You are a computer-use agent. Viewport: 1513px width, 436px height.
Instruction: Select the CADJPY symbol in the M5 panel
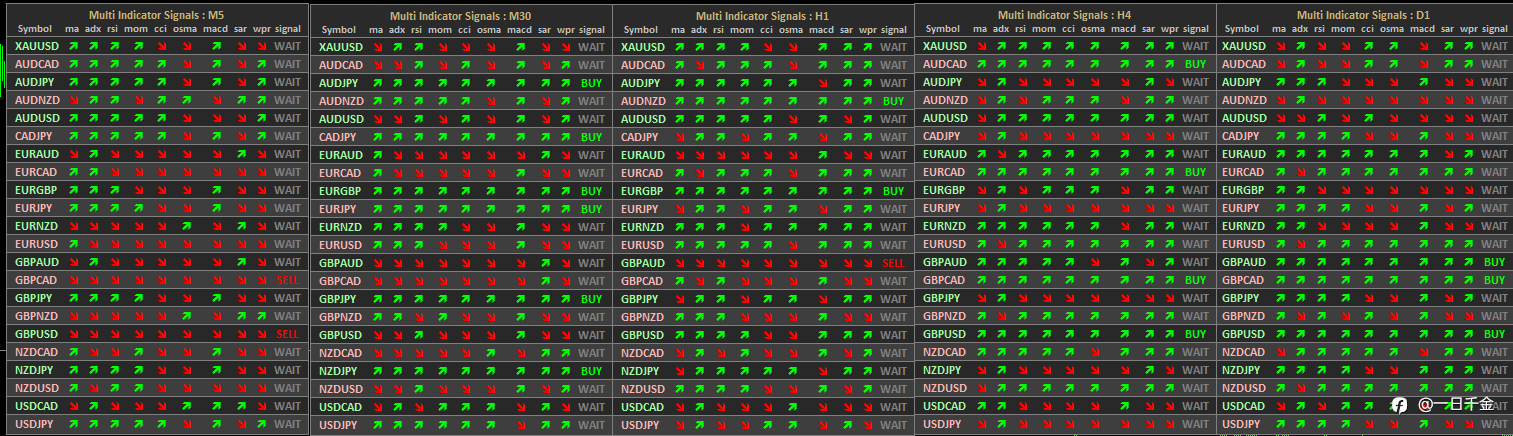click(34, 136)
